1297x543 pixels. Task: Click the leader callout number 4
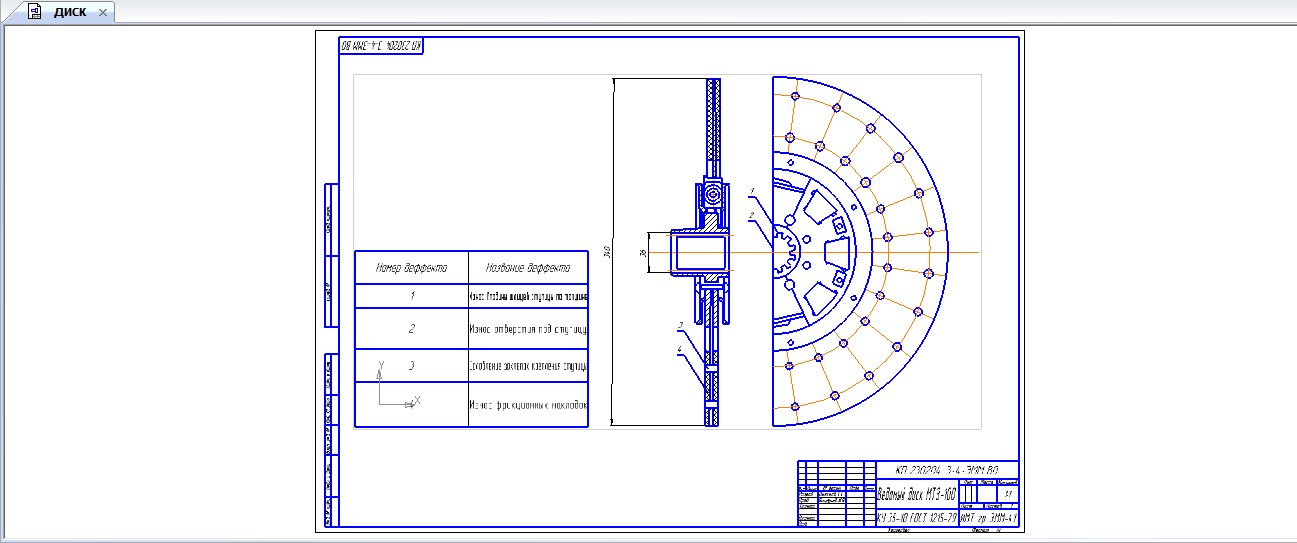pos(679,349)
